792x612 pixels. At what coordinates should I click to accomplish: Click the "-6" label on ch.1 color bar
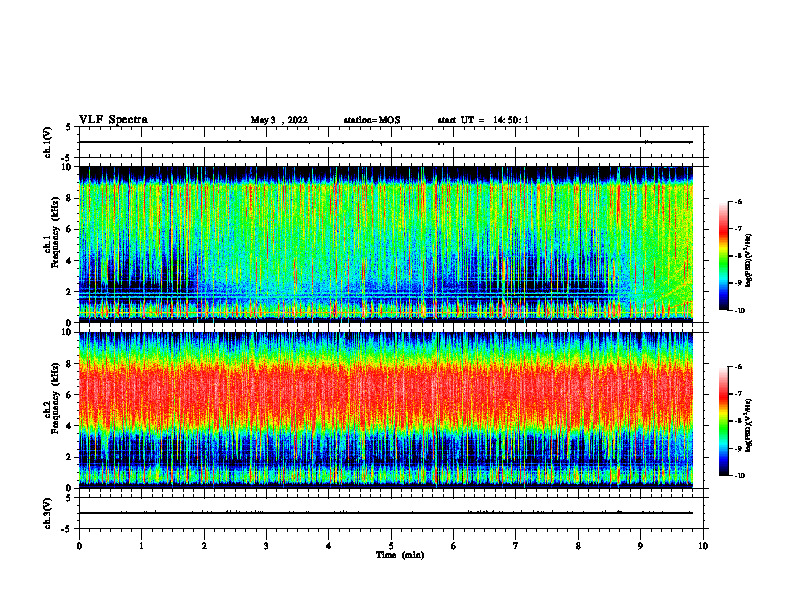point(738,201)
